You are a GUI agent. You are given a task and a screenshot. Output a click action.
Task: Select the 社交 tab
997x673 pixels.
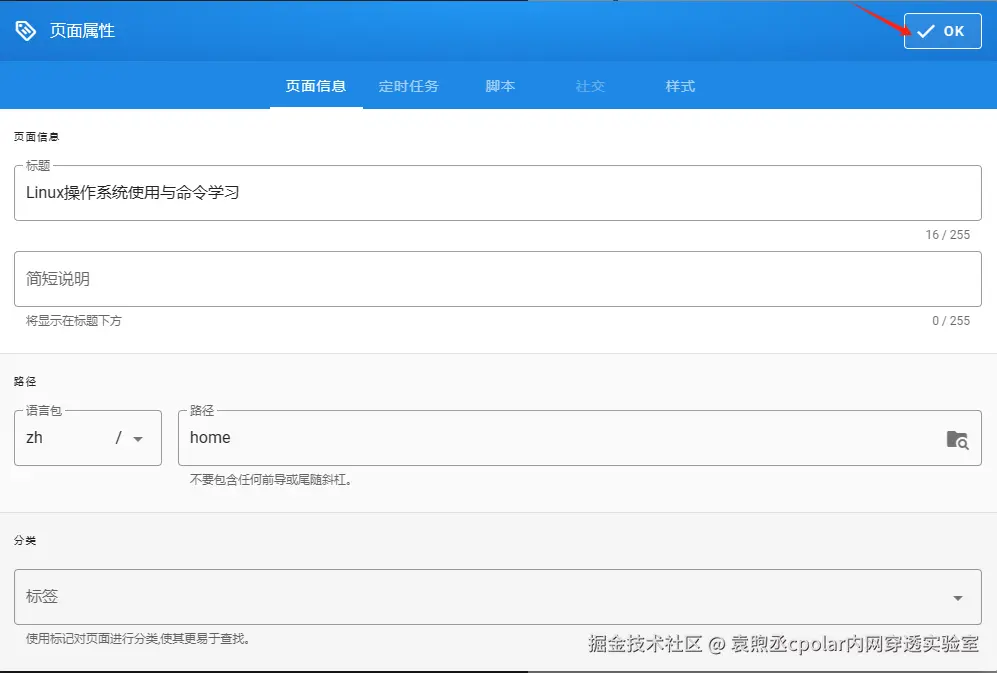[x=589, y=86]
